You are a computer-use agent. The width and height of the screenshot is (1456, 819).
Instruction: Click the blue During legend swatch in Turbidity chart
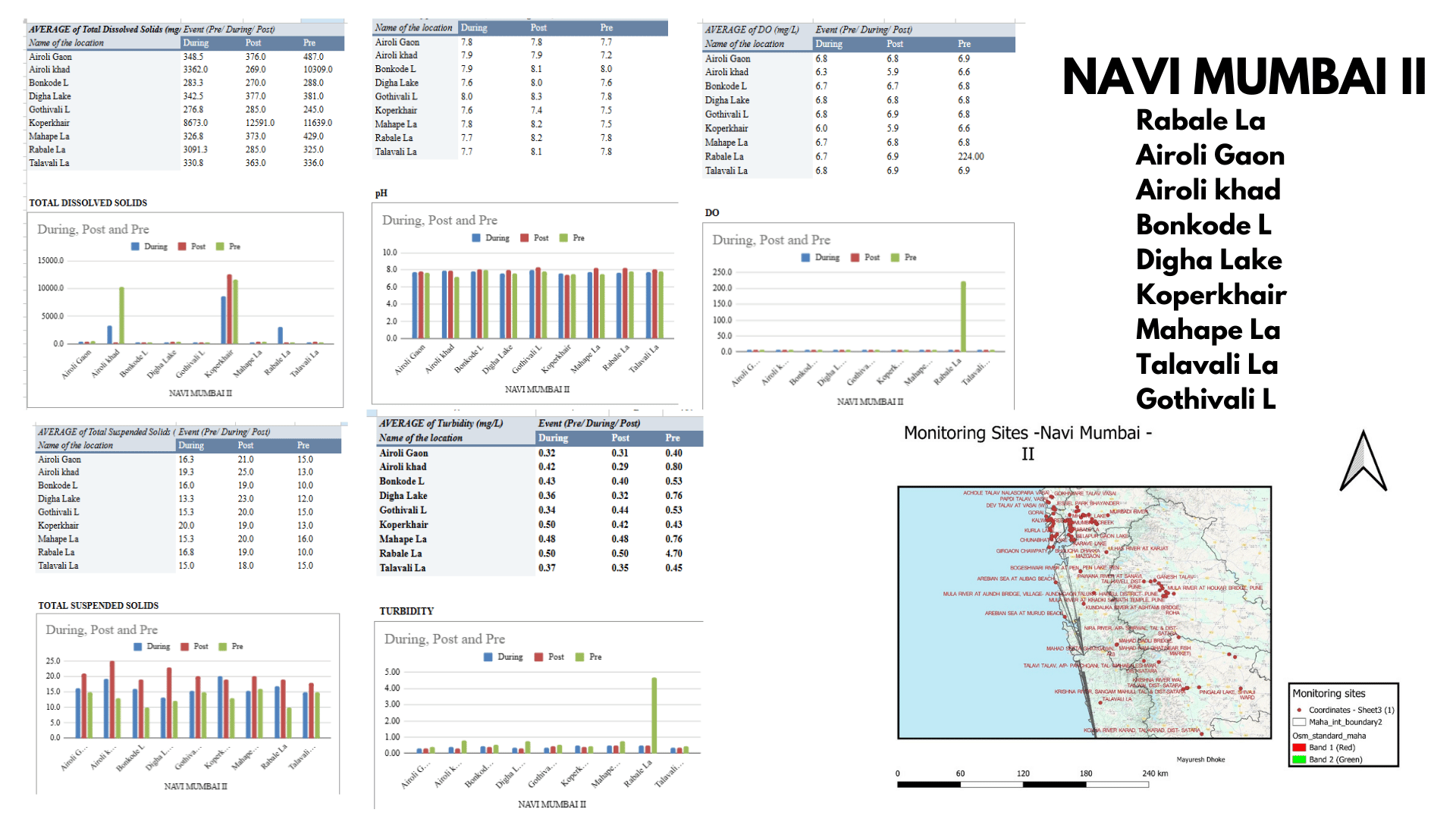(x=488, y=657)
